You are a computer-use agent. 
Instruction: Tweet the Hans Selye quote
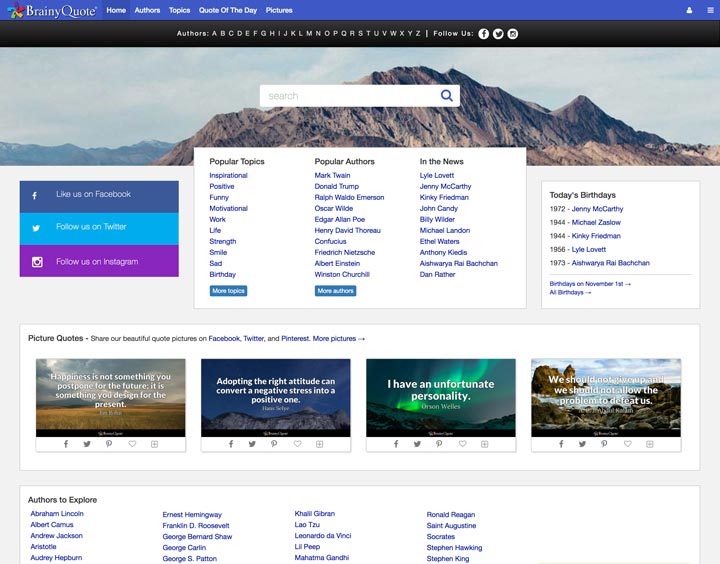coord(252,444)
